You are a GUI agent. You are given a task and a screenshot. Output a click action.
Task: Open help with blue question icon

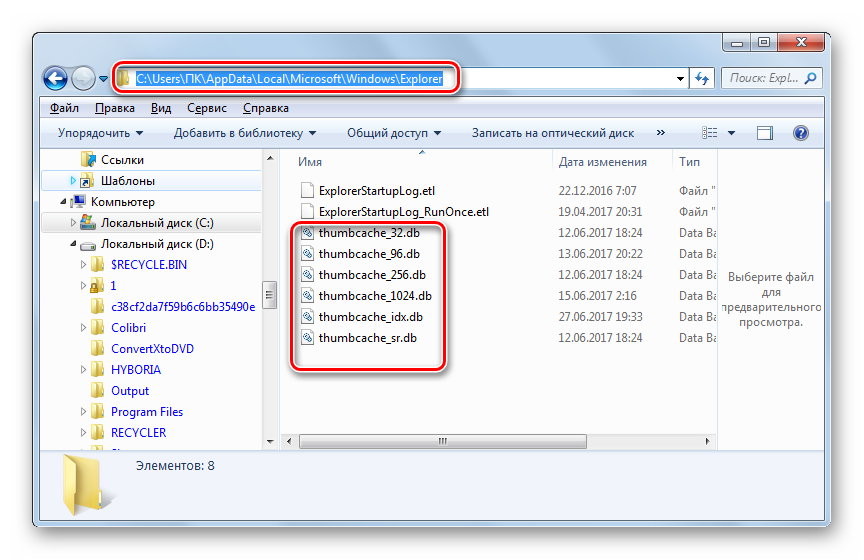pos(801,133)
